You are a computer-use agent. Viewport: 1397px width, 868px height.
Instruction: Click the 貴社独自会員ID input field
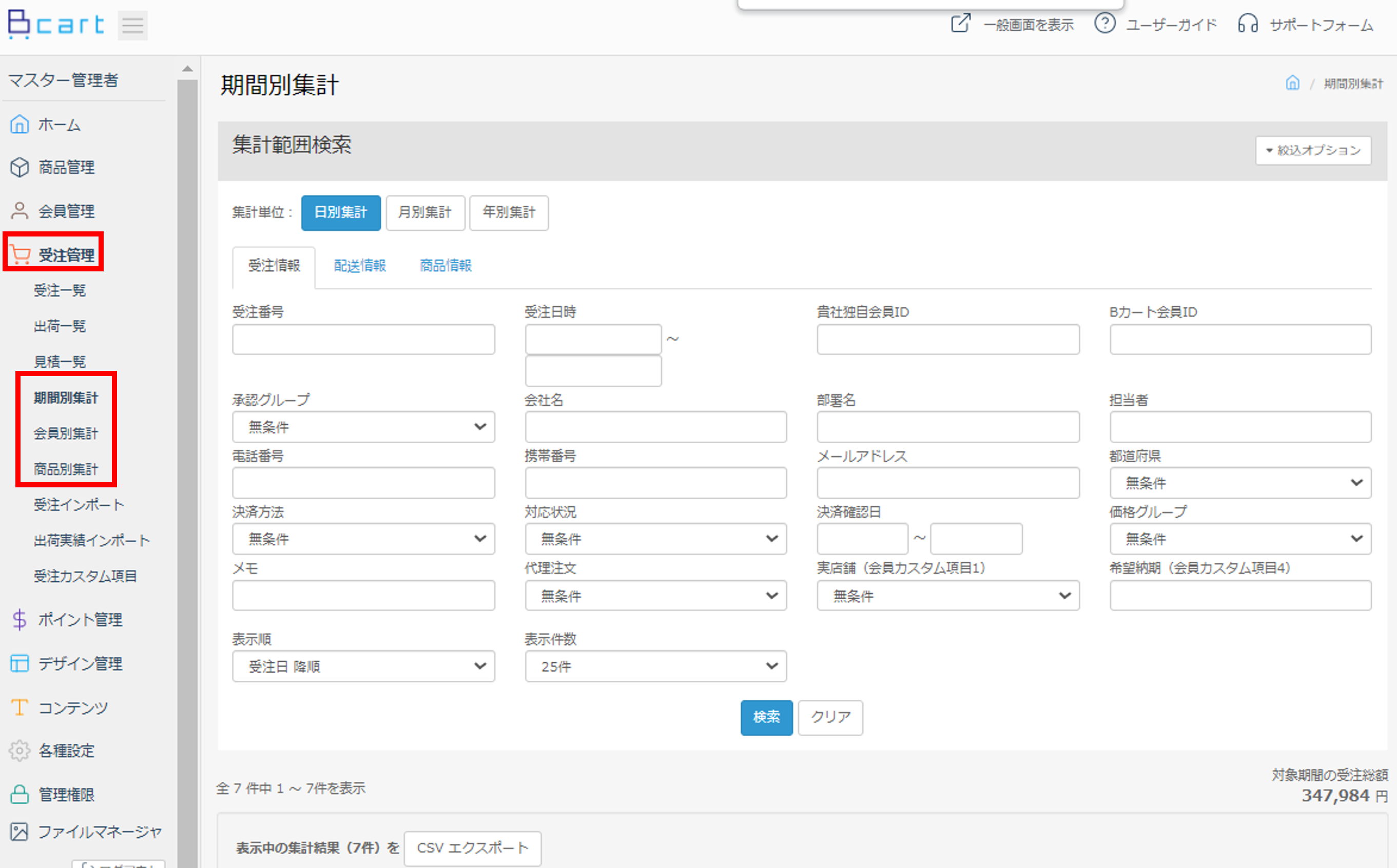(948, 339)
